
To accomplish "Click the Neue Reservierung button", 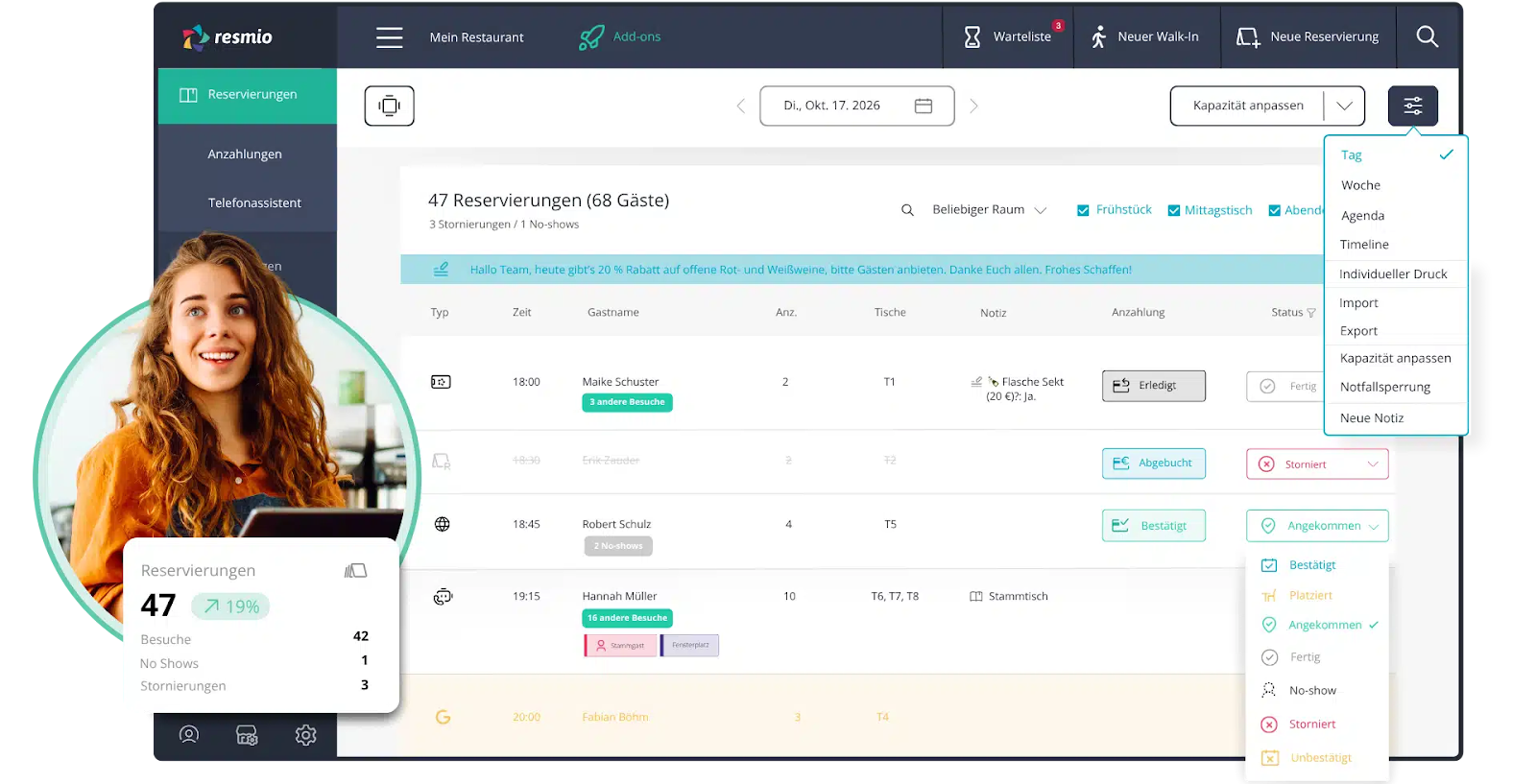I will point(1308,37).
